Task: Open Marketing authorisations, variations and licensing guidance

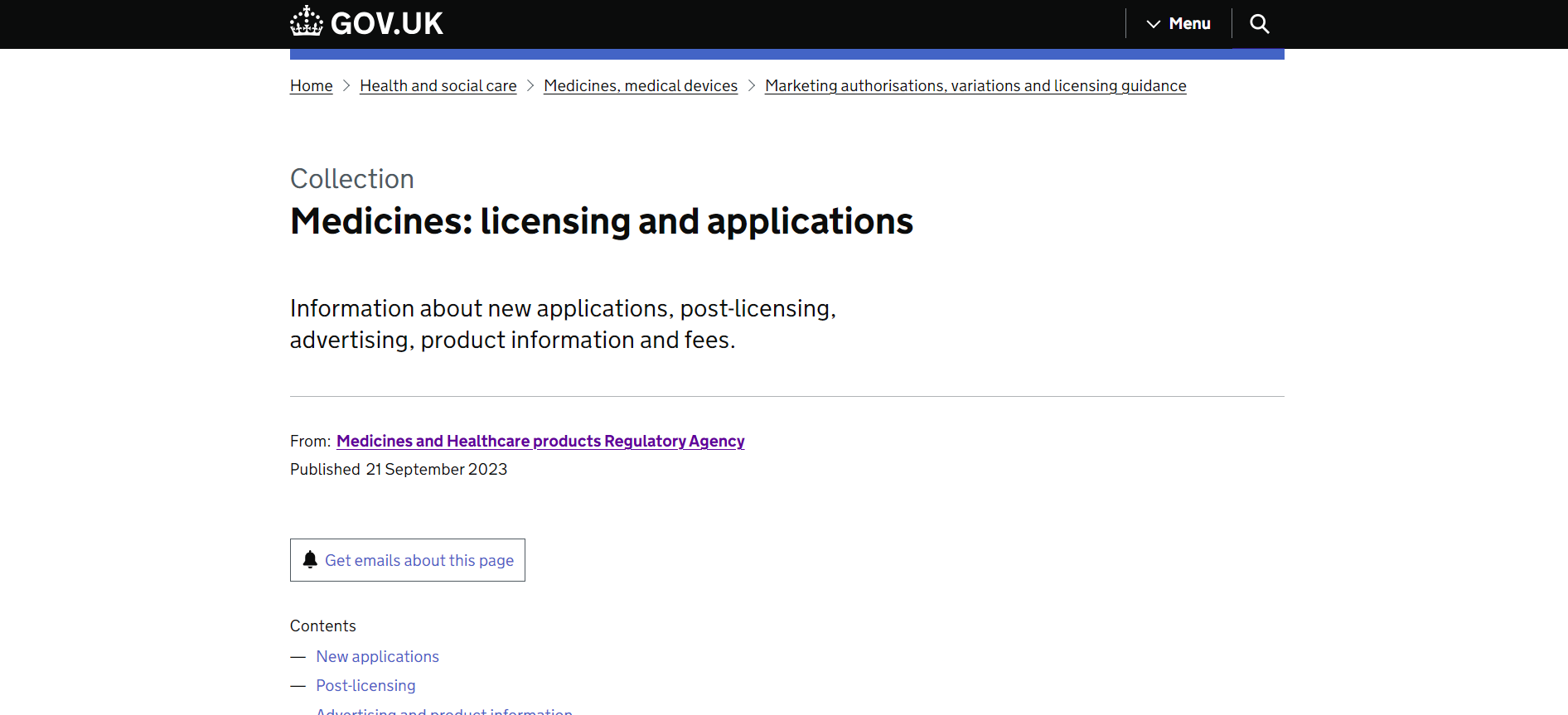Action: 975,86
